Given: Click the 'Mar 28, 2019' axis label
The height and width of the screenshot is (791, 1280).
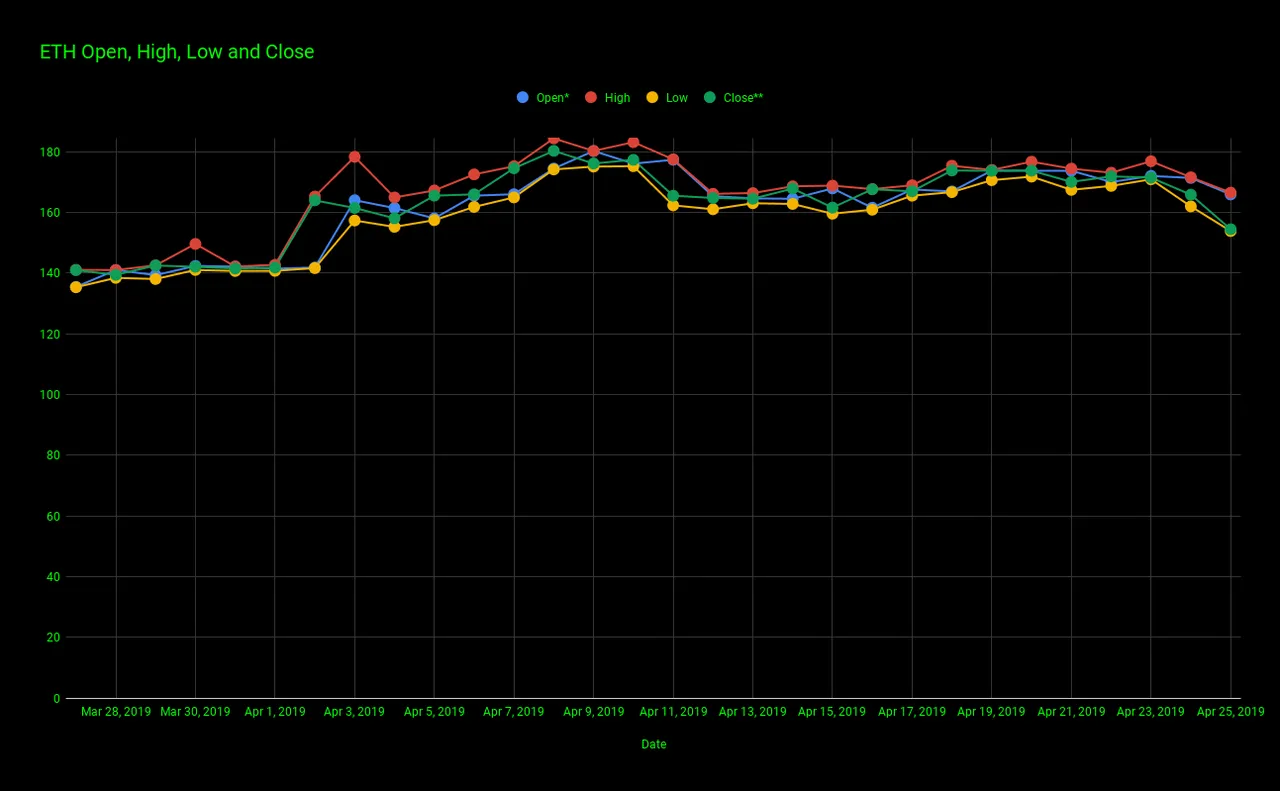Looking at the screenshot, I should click(x=116, y=712).
